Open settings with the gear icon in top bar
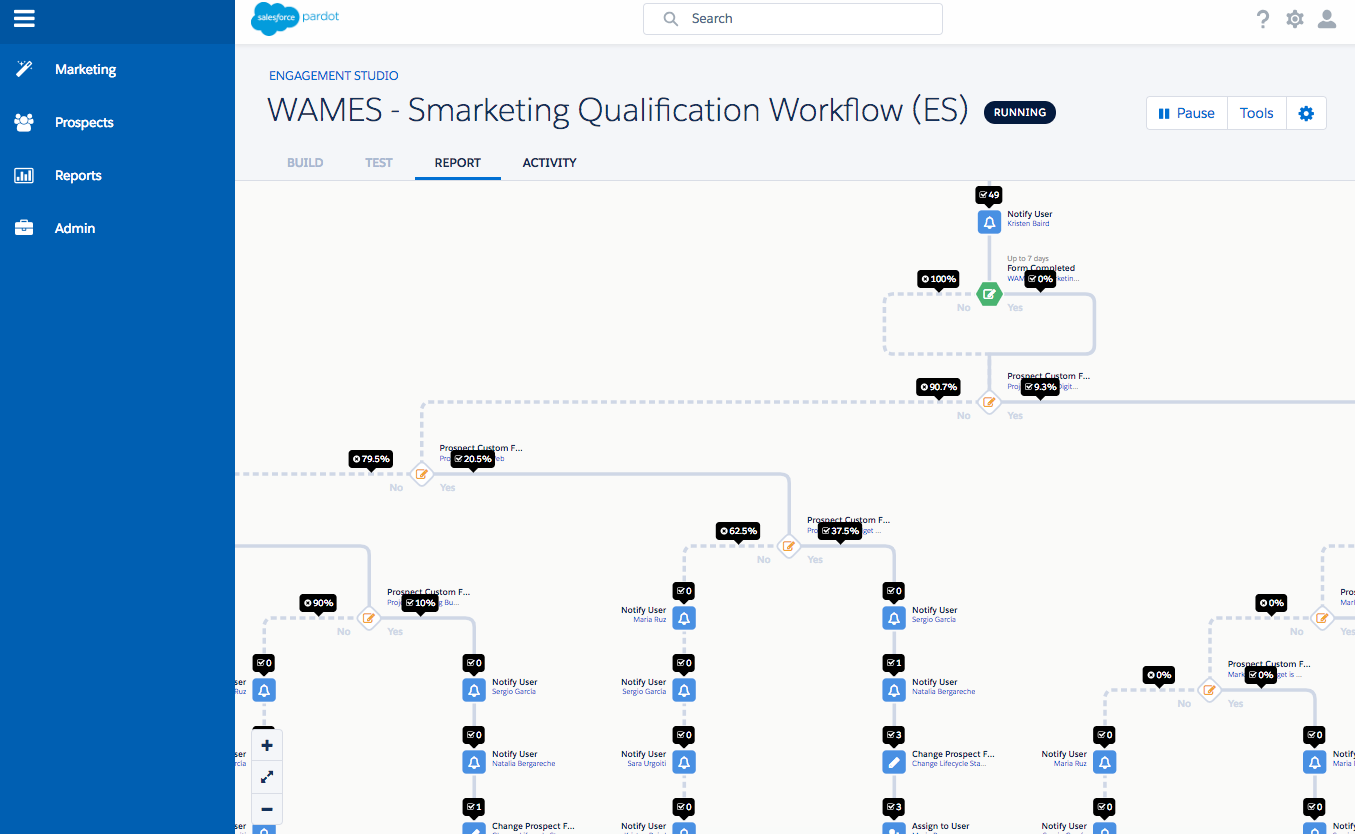The image size is (1355, 834). (1294, 19)
